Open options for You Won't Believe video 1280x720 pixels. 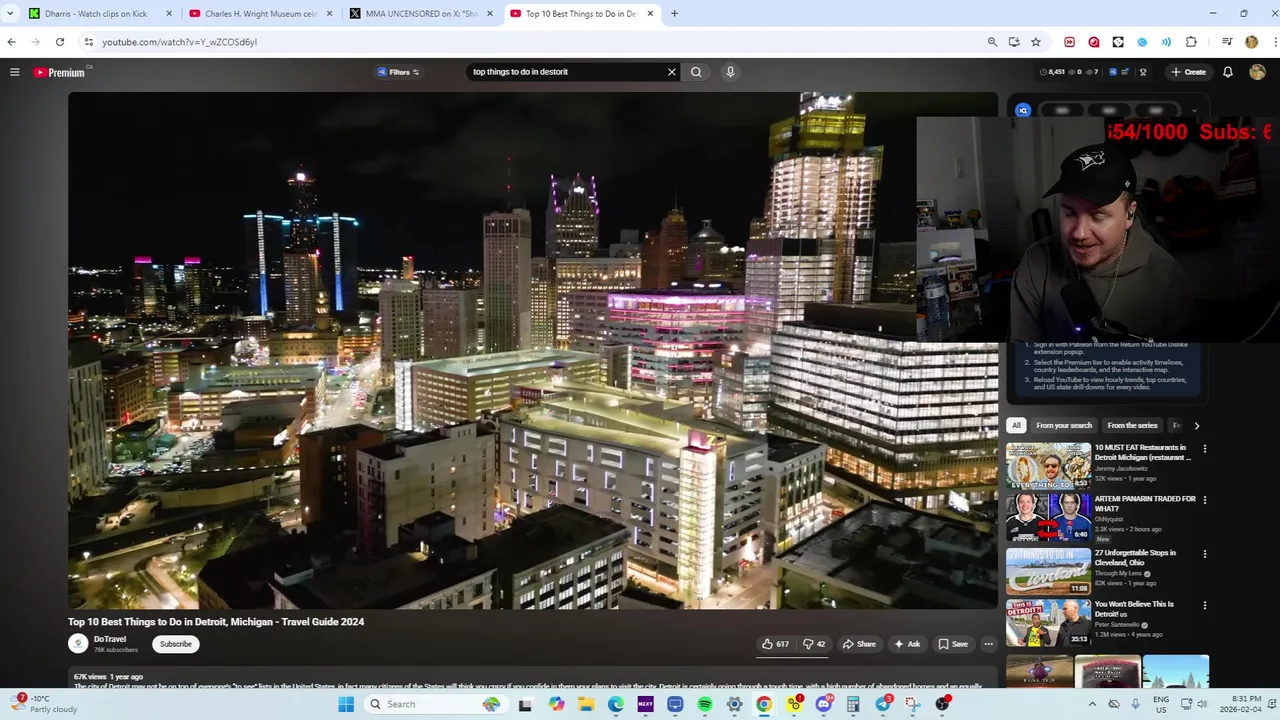(1204, 605)
